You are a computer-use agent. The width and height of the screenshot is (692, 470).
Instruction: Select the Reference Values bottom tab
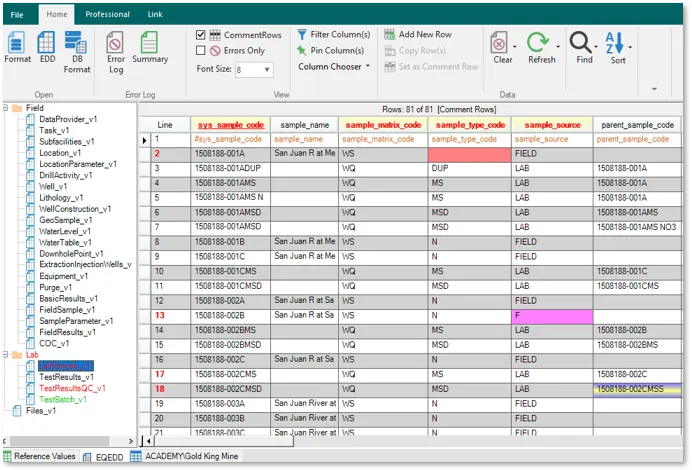click(x=40, y=456)
